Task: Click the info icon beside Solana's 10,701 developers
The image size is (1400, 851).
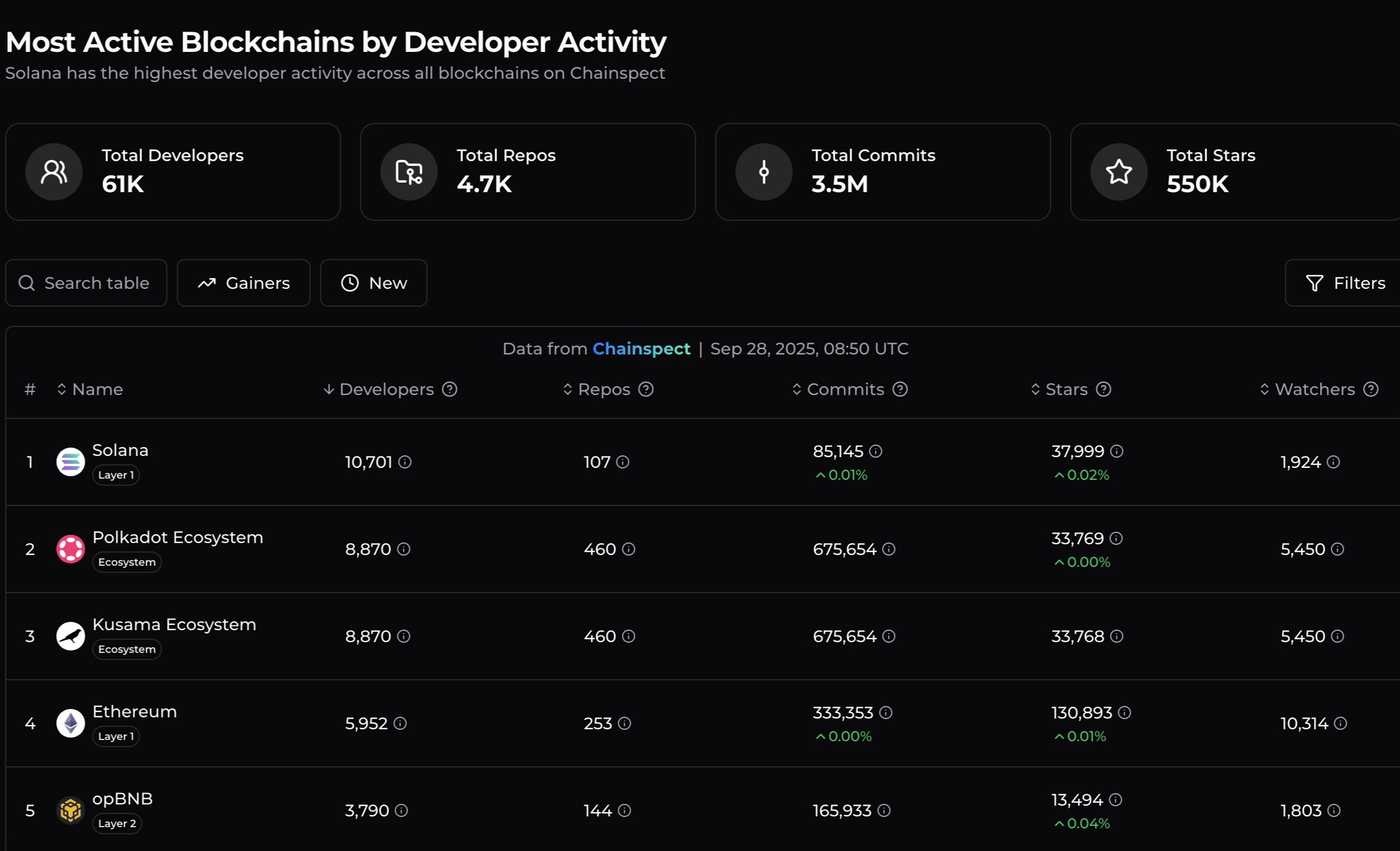Action: [x=405, y=462]
